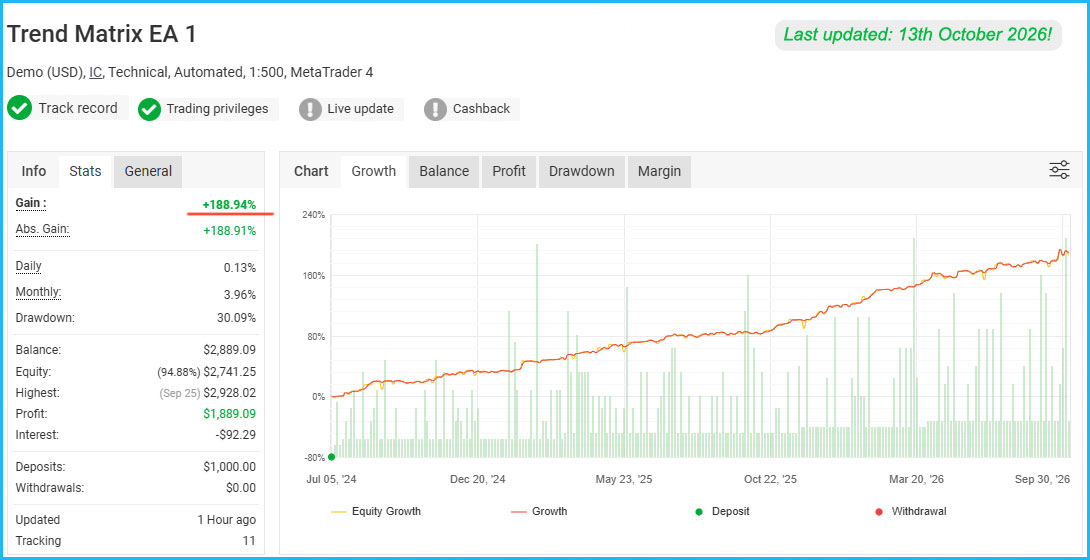Click the Jul 05, '24 axis date
This screenshot has width=1090, height=560.
pyautogui.click(x=330, y=479)
